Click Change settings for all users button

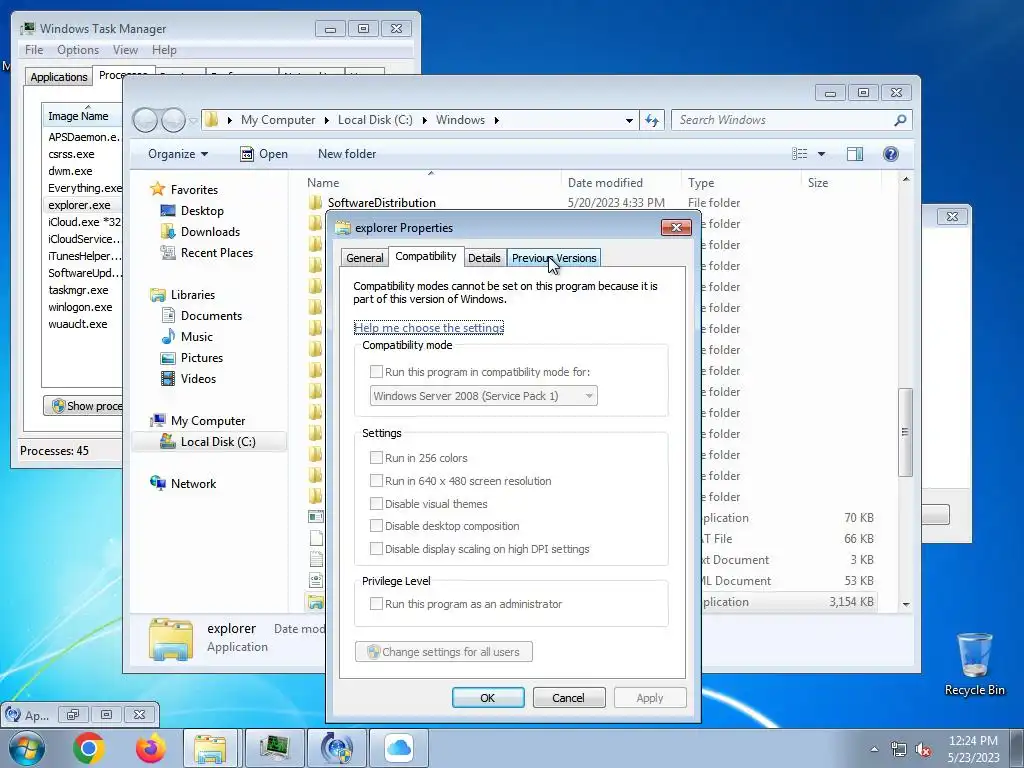443,652
